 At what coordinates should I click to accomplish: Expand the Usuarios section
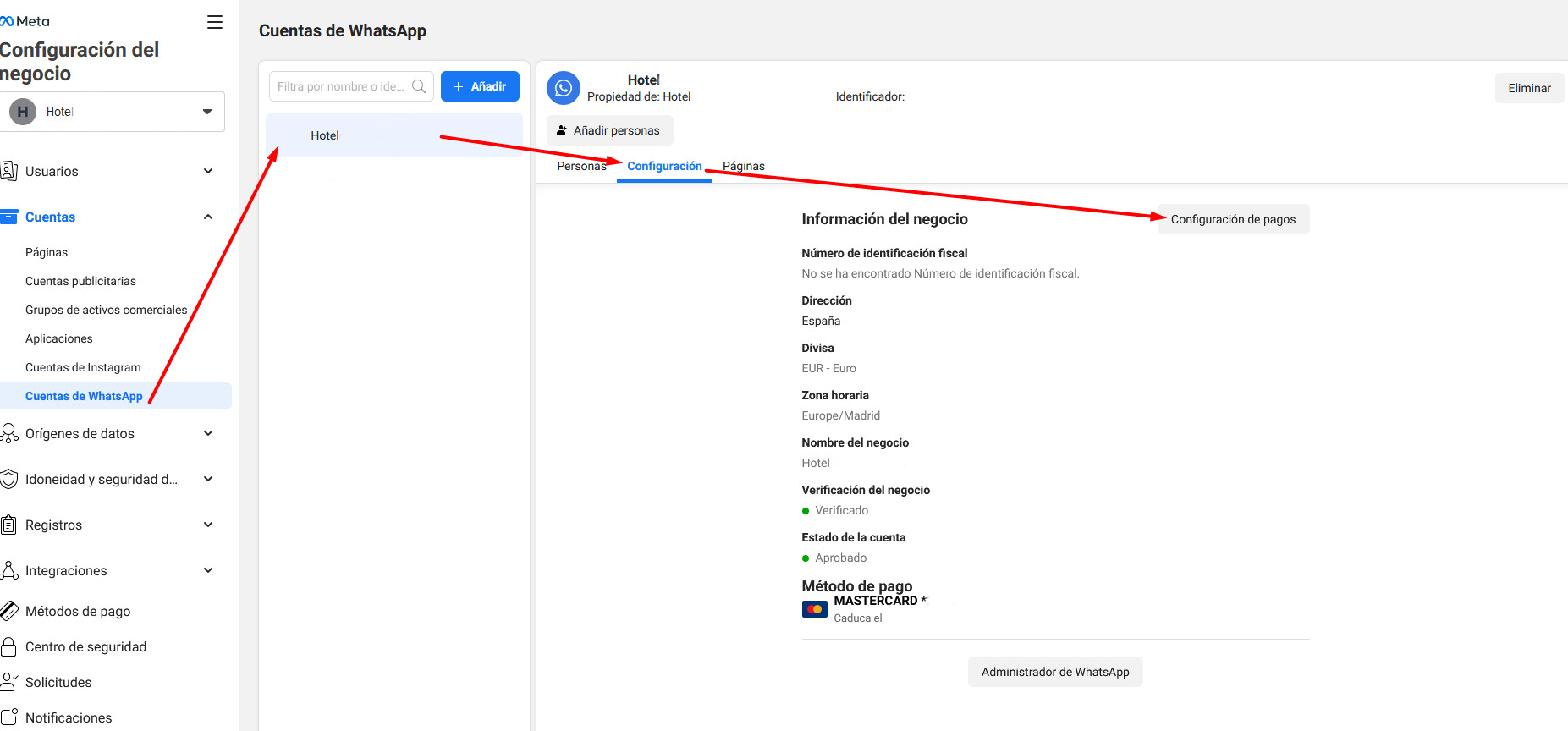click(x=208, y=171)
